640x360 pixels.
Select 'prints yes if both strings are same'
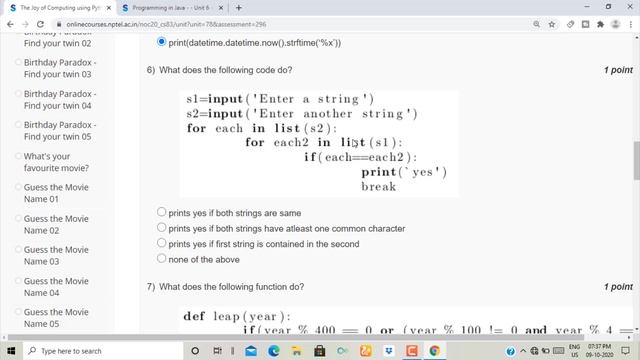coord(161,212)
